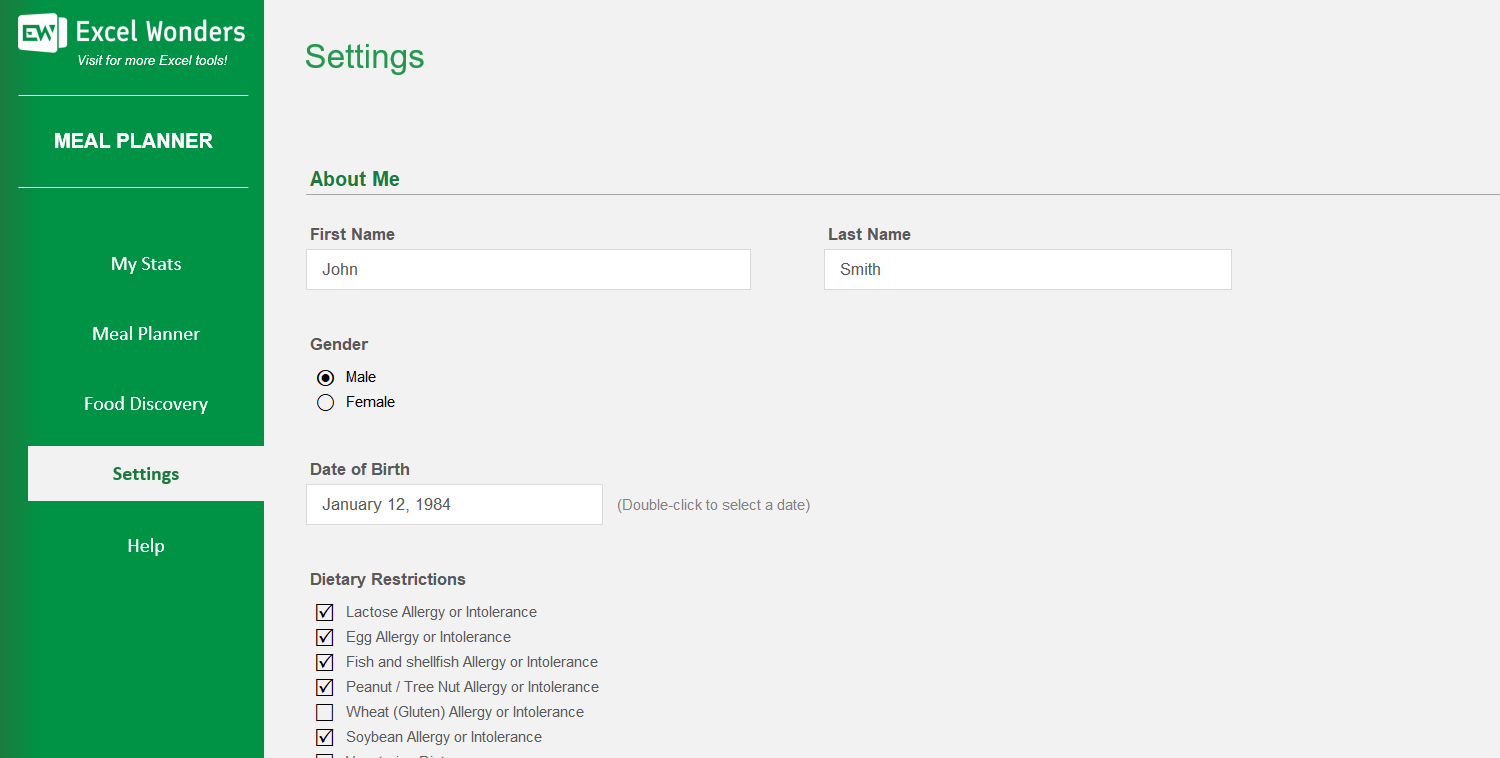Image resolution: width=1500 pixels, height=758 pixels.
Task: Select the Settings sidebar item
Action: [x=146, y=474]
